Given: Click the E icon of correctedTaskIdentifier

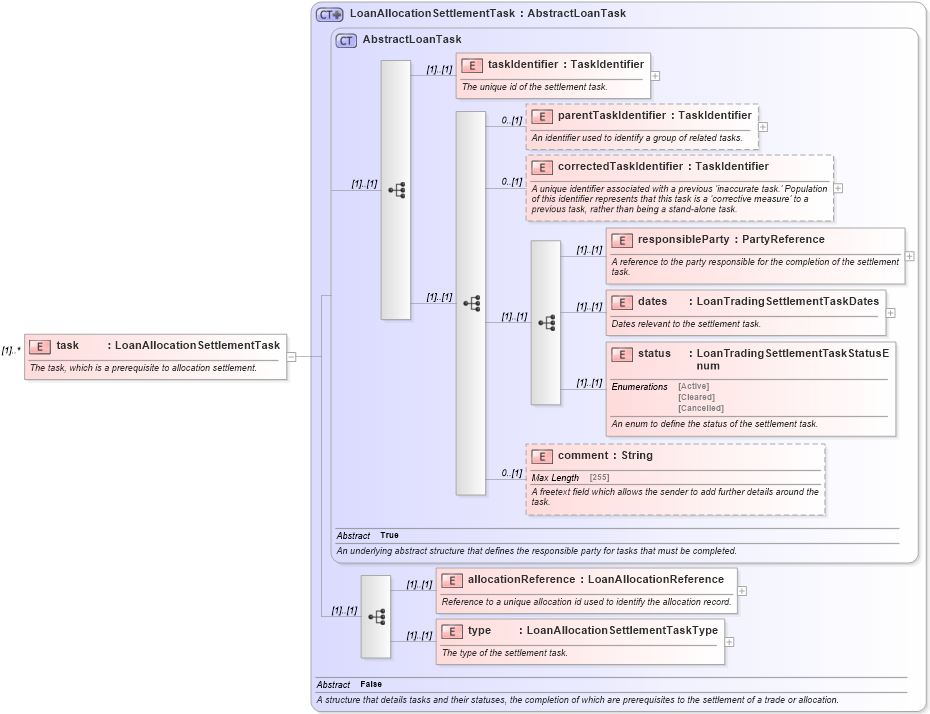Looking at the screenshot, I should point(543,167).
